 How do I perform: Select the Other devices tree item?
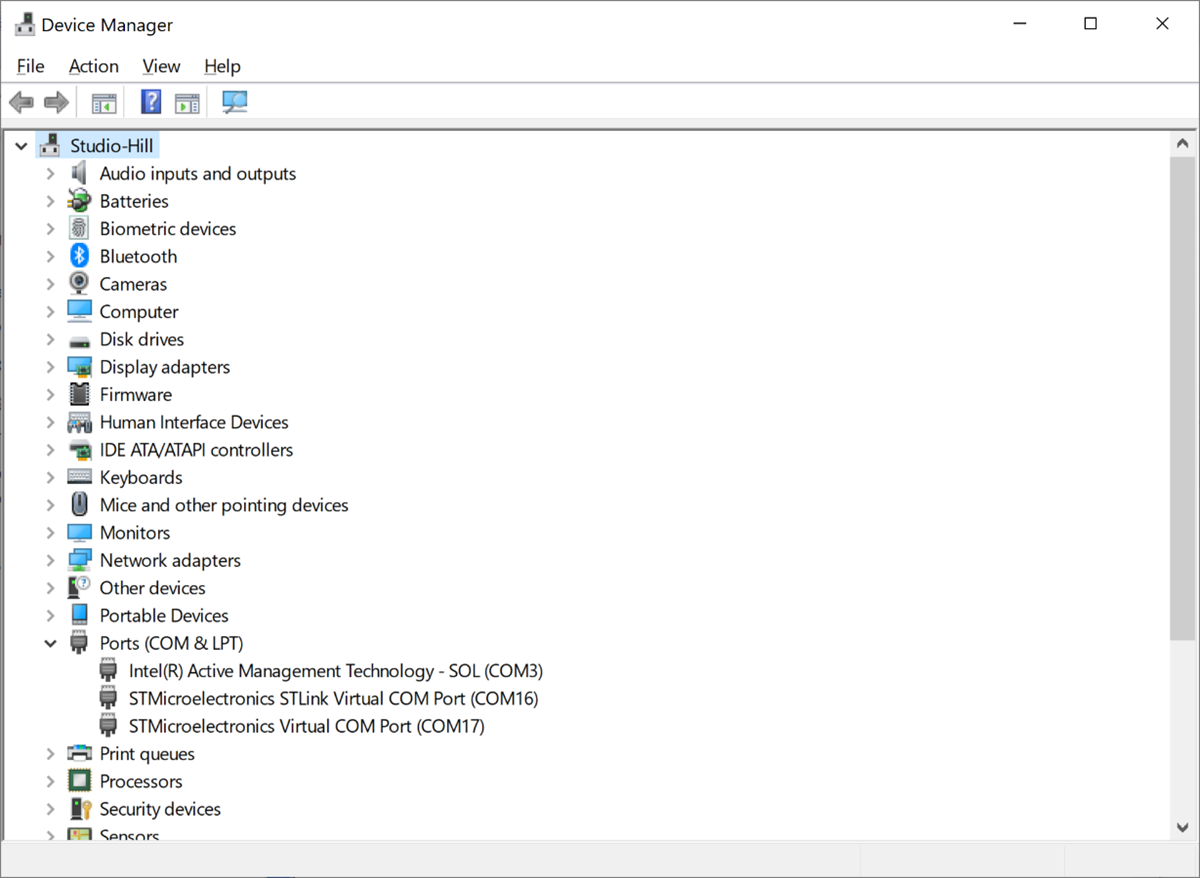[x=152, y=588]
